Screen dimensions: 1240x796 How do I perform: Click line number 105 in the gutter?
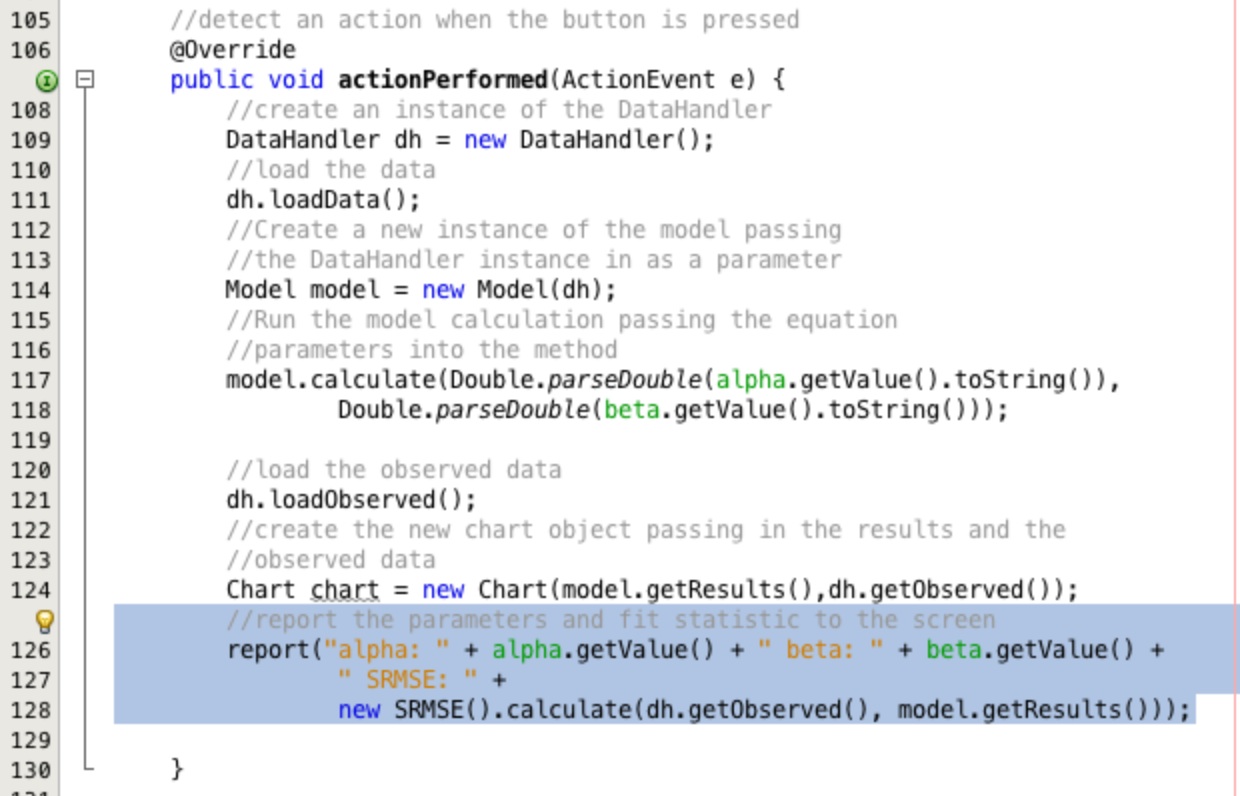tap(30, 20)
